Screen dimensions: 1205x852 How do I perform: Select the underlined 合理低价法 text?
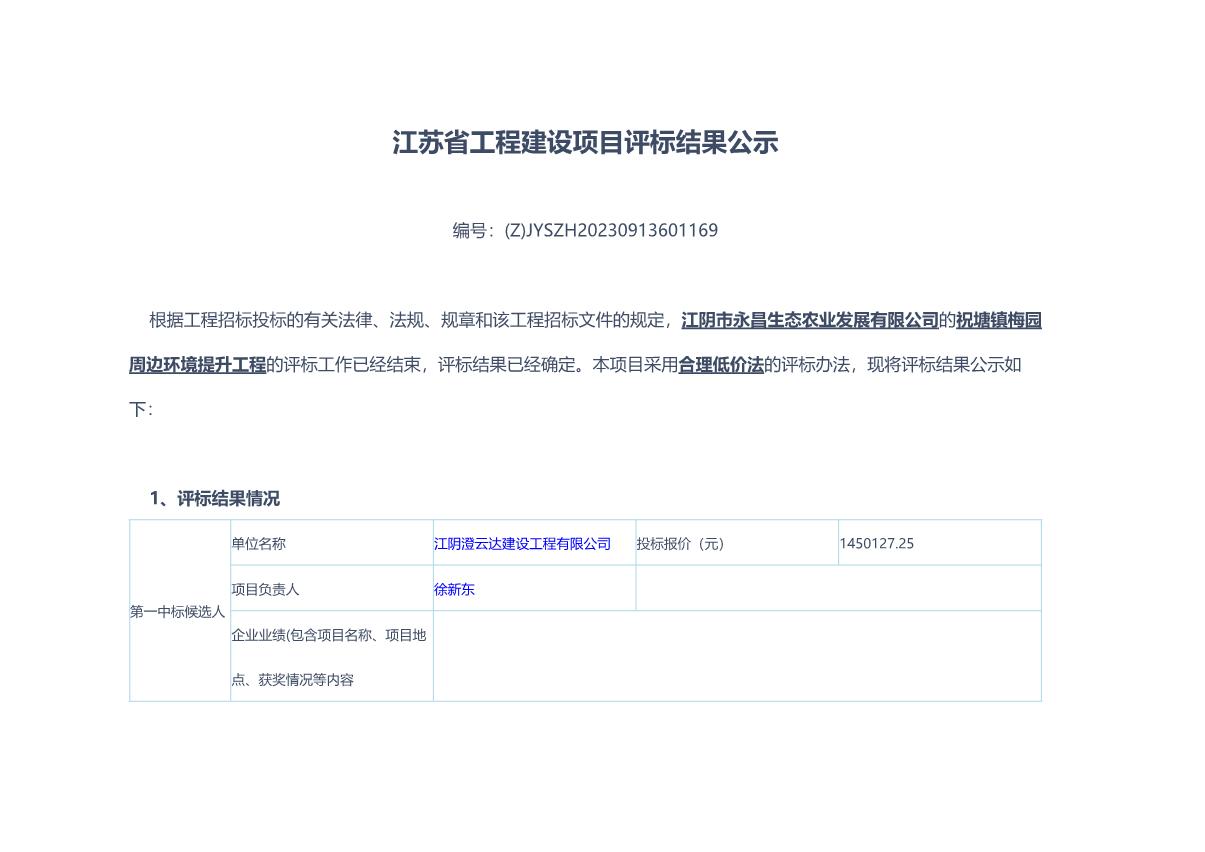coord(721,365)
